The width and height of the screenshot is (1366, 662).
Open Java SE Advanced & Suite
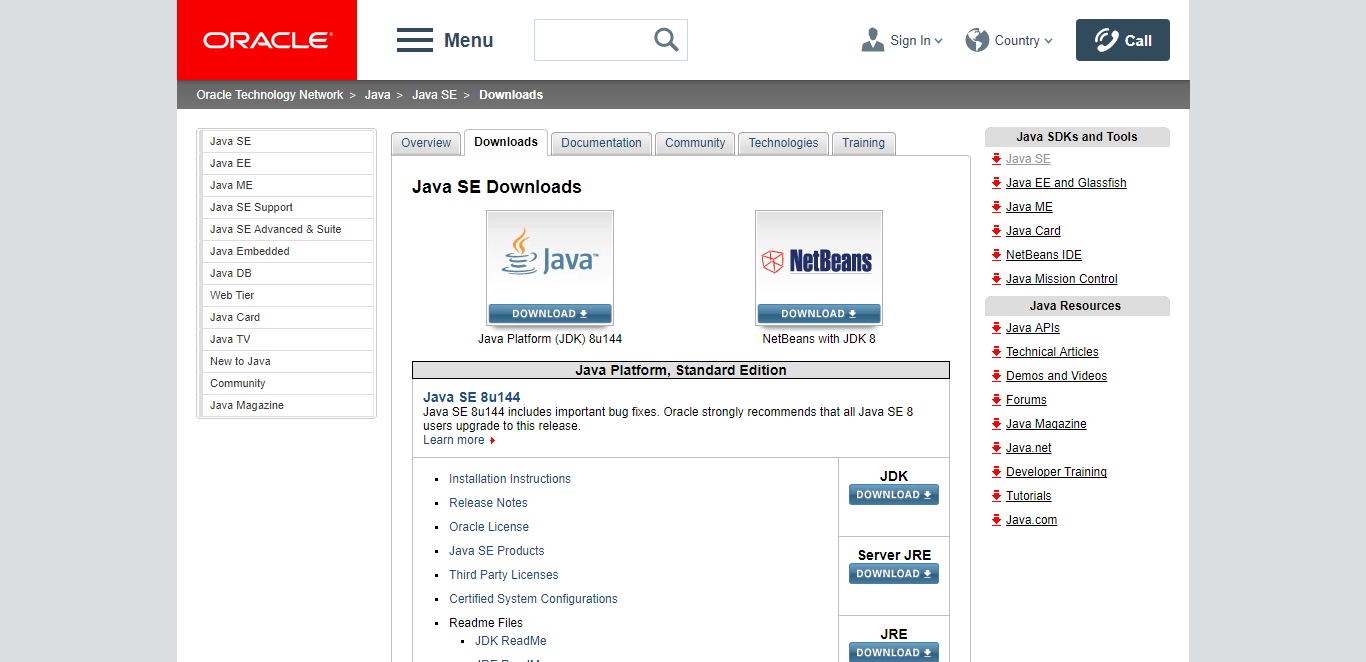coord(287,229)
